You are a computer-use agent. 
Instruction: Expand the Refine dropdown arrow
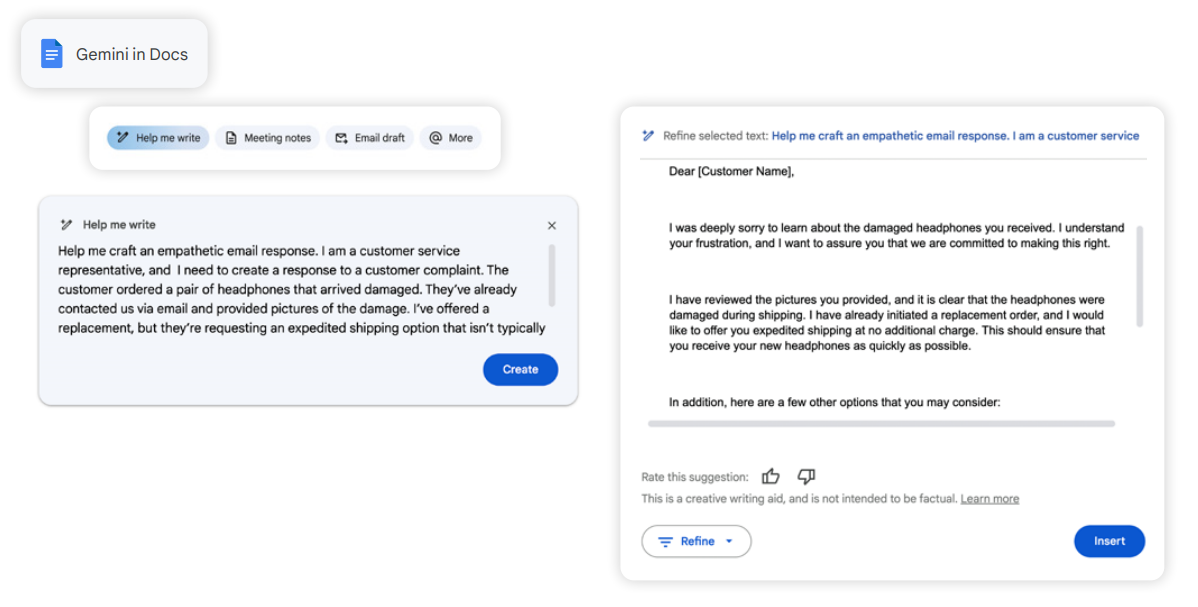tap(729, 542)
